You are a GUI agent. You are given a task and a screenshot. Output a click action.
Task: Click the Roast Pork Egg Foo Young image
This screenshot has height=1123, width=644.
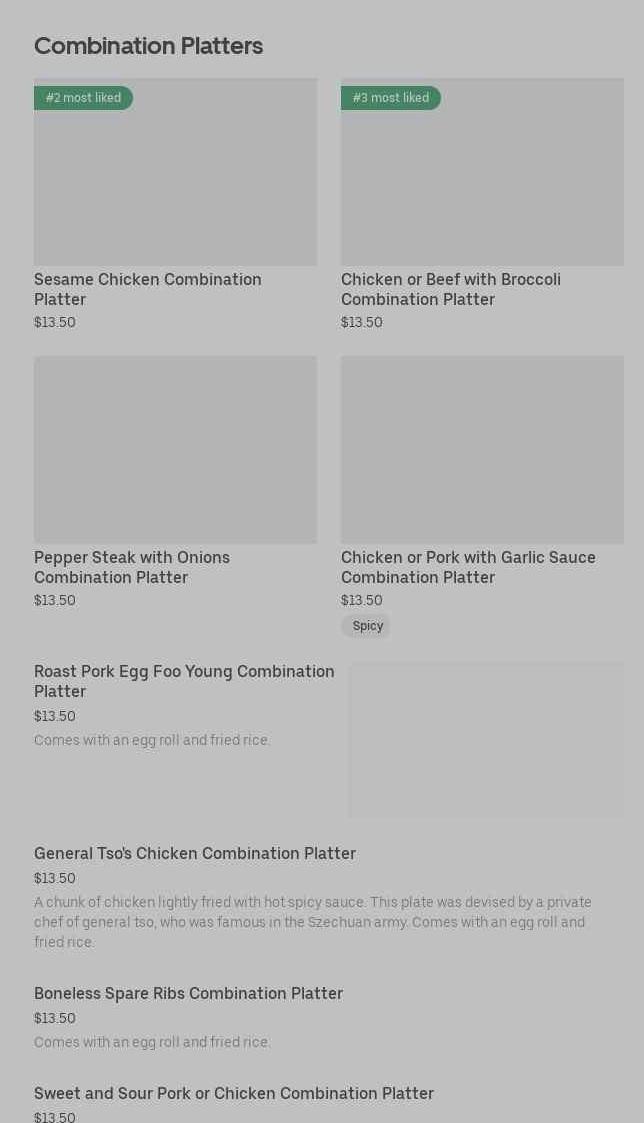click(486, 740)
